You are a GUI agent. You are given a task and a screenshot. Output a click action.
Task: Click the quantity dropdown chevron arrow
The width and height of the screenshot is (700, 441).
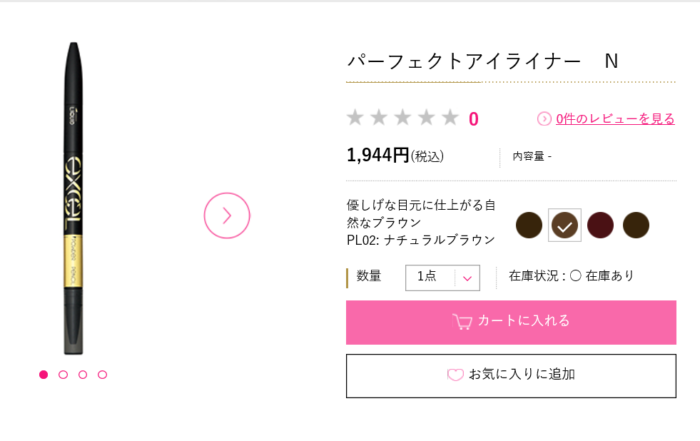click(x=467, y=278)
